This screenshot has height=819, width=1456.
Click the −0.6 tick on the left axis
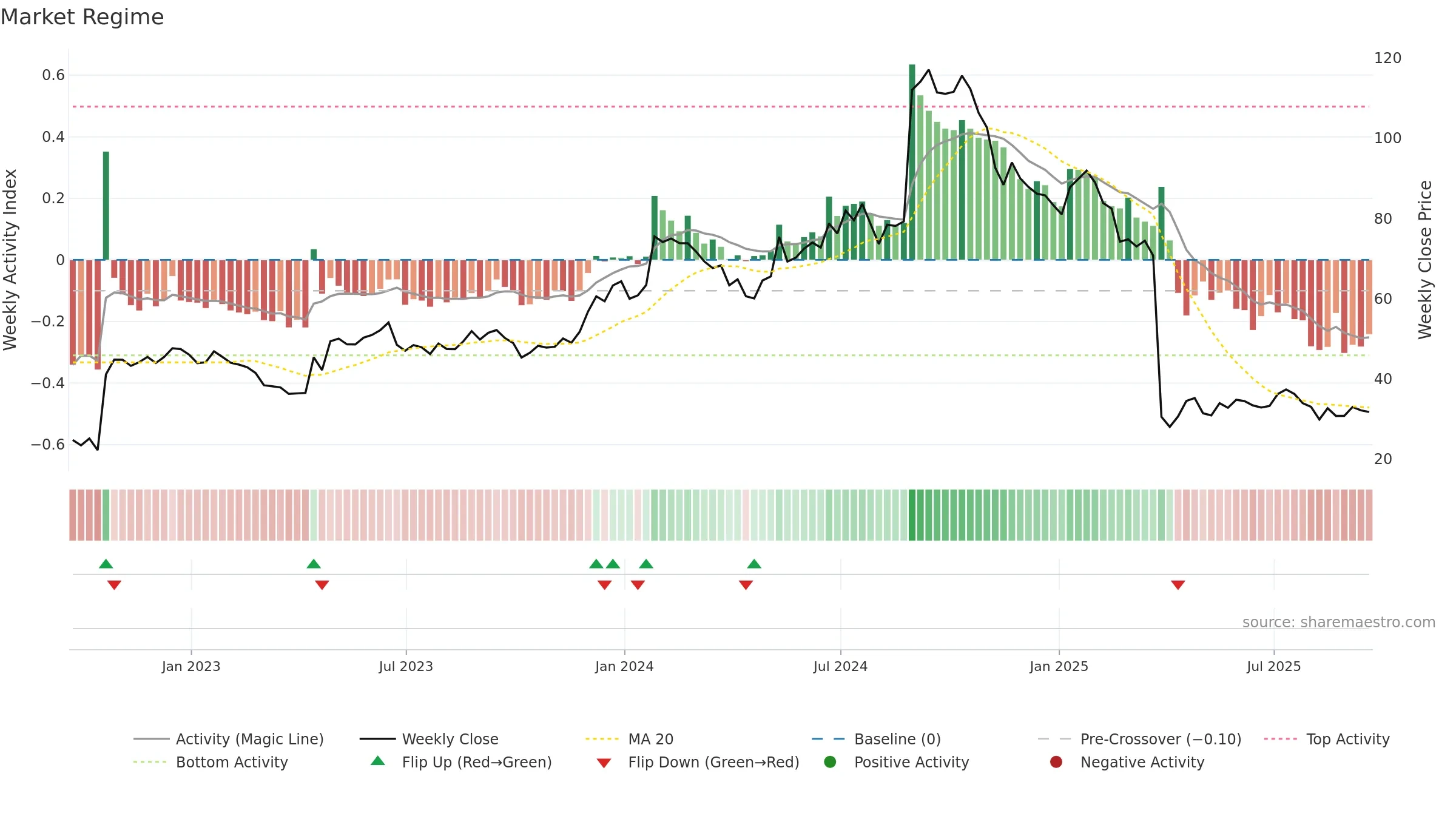(x=48, y=444)
